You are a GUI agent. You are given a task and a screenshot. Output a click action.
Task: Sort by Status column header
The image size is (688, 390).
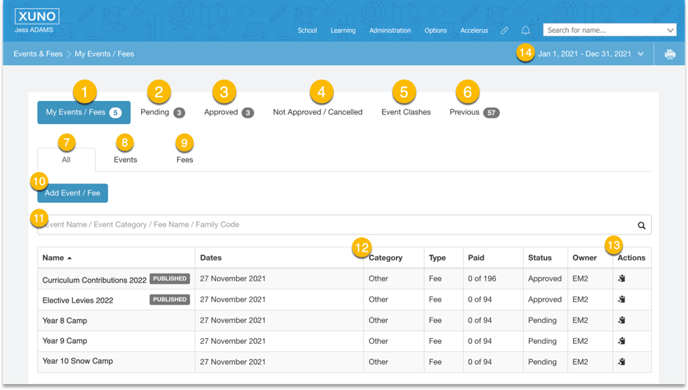coord(540,258)
